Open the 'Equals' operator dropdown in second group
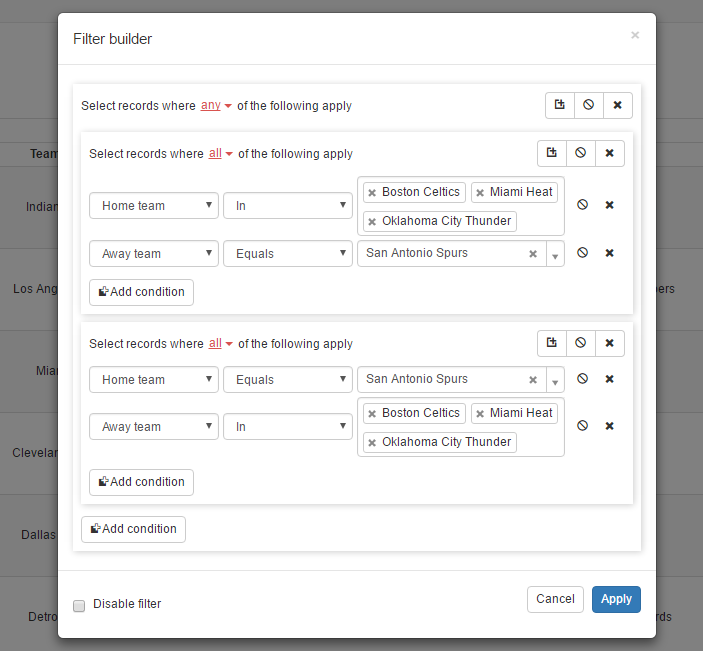This screenshot has height=651, width=703. [287, 380]
